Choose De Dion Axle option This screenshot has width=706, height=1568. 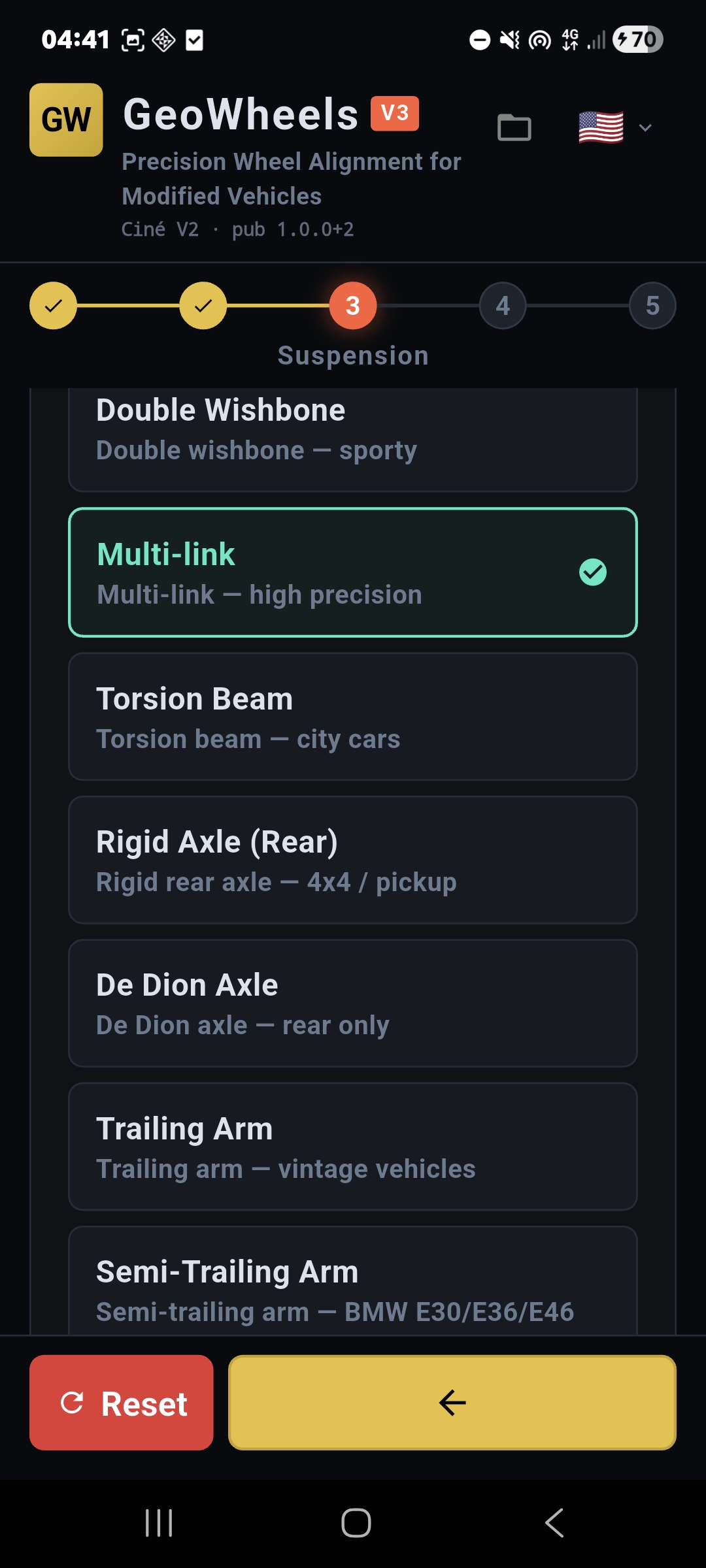[x=353, y=1004]
